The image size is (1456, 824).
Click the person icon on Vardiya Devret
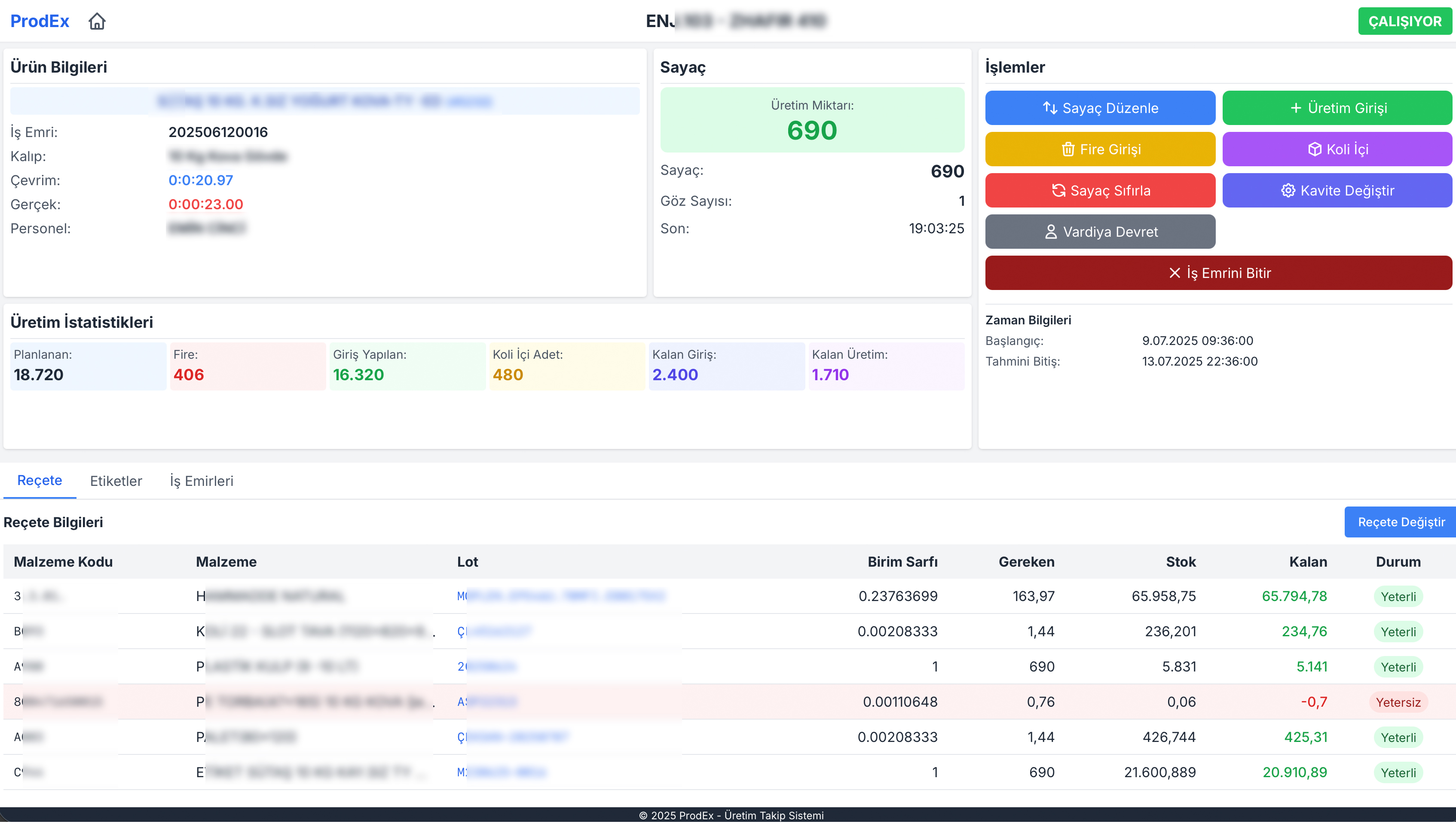1050,232
